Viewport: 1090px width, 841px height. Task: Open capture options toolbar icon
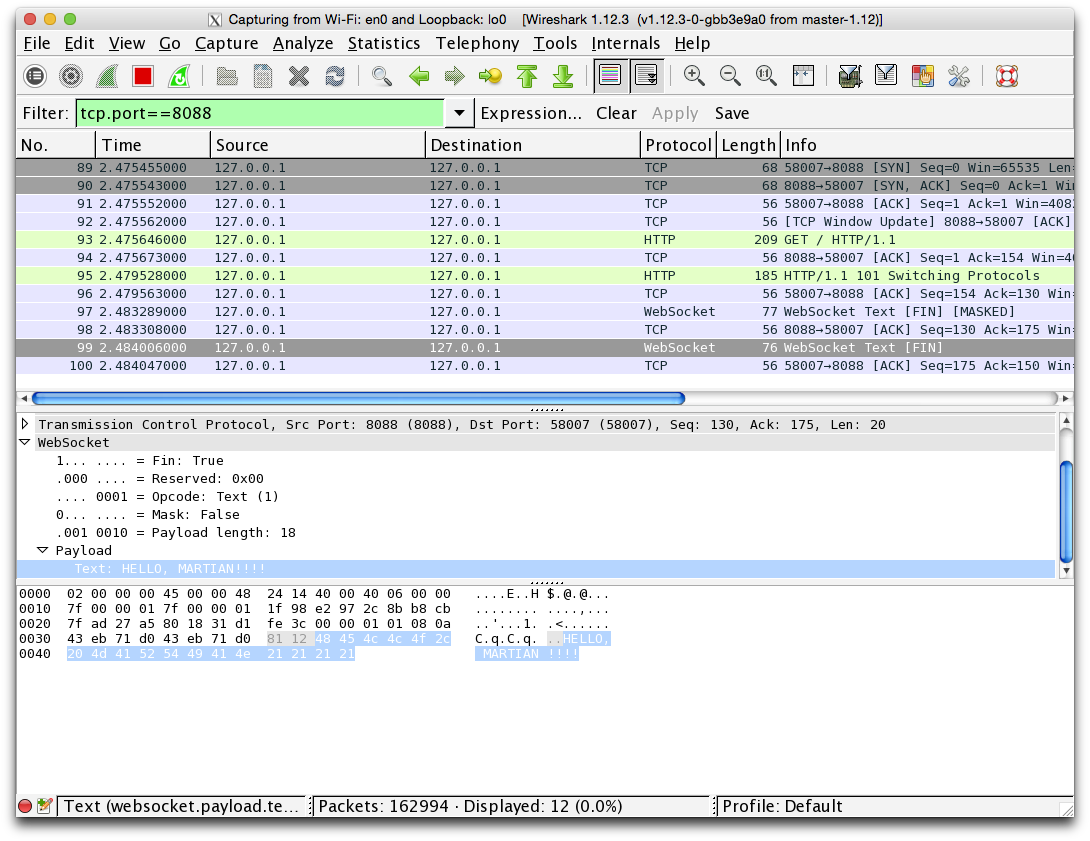(70, 76)
